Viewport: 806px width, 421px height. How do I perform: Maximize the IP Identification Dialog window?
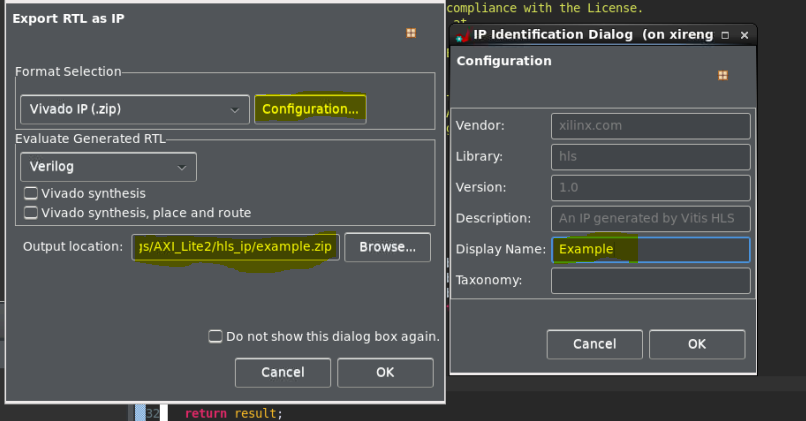(x=724, y=35)
